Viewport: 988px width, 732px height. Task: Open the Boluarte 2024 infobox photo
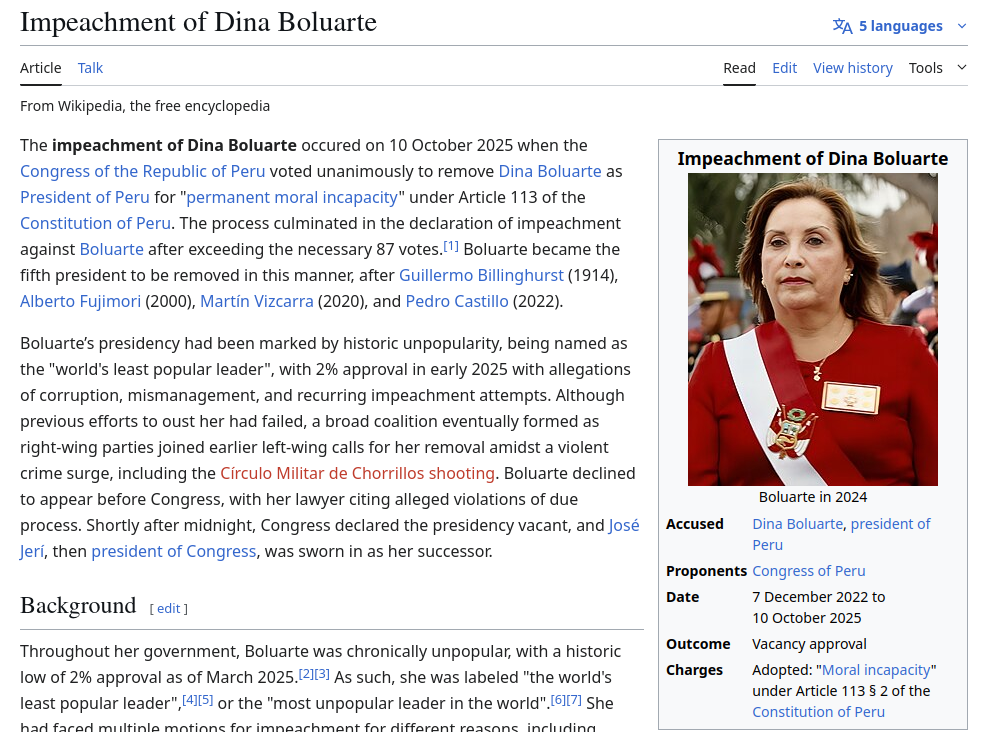point(812,329)
